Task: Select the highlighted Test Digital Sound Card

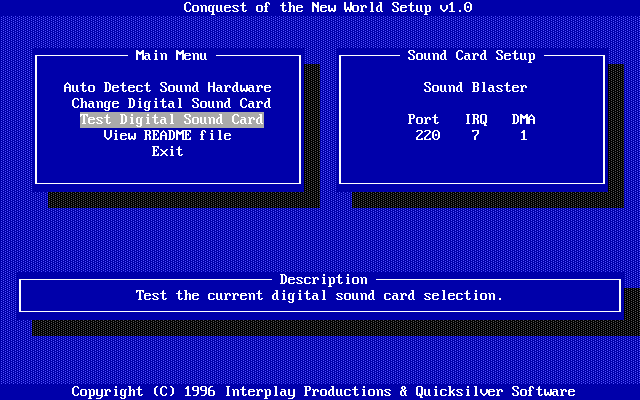Action: point(172,120)
